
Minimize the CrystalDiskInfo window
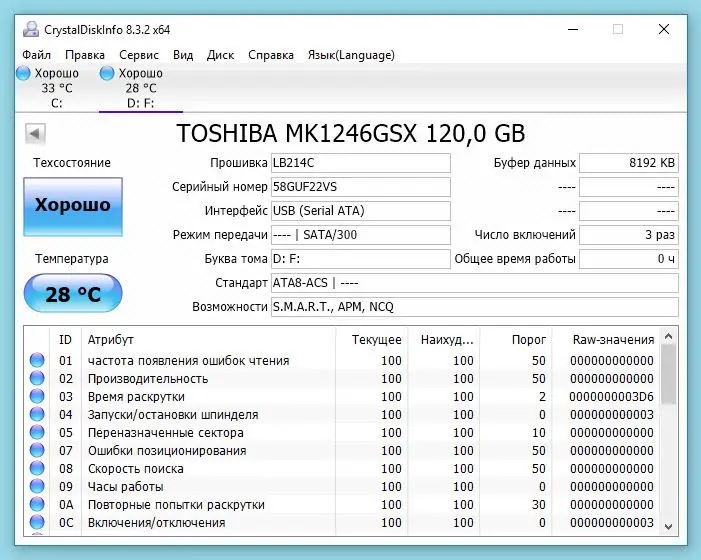pos(573,29)
